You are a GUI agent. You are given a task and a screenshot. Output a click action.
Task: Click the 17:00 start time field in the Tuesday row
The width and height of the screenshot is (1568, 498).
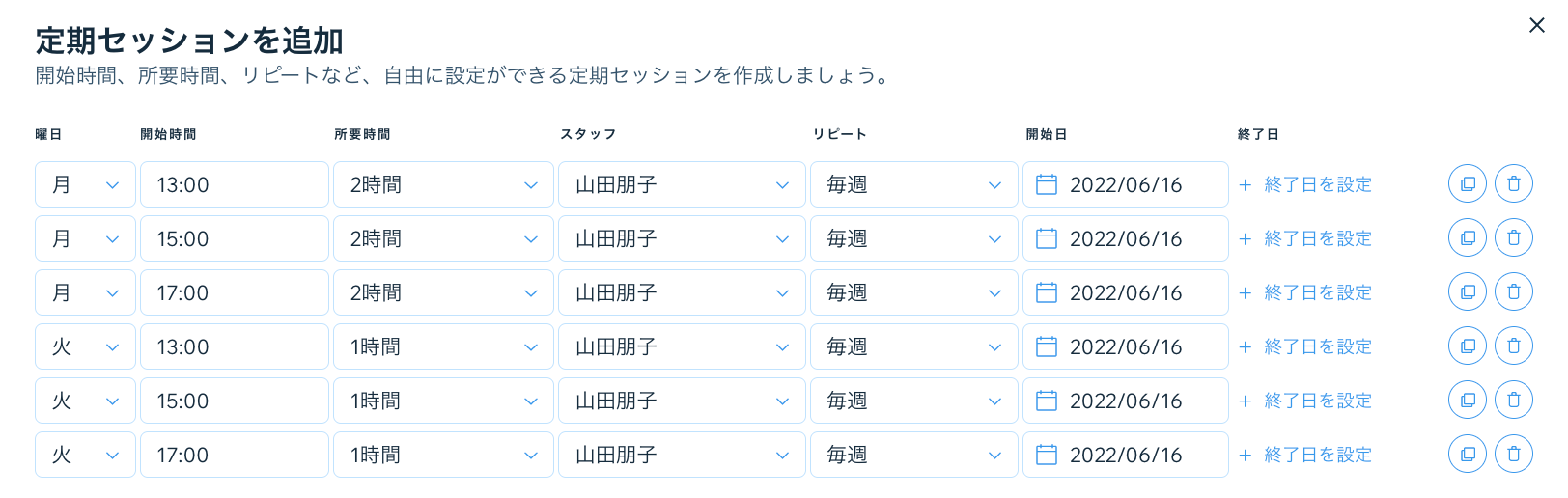235,455
